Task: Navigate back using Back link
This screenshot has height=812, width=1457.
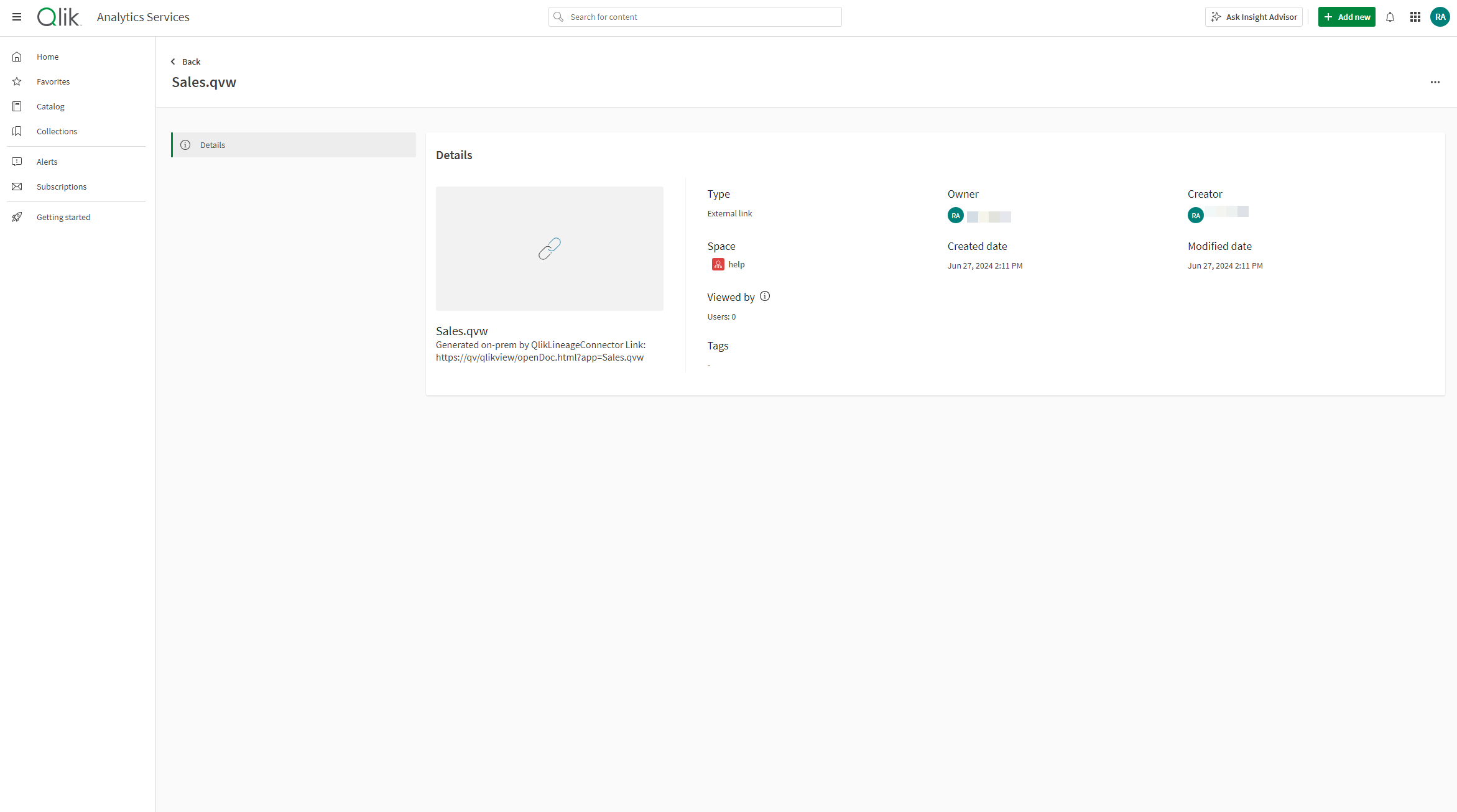Action: (184, 62)
